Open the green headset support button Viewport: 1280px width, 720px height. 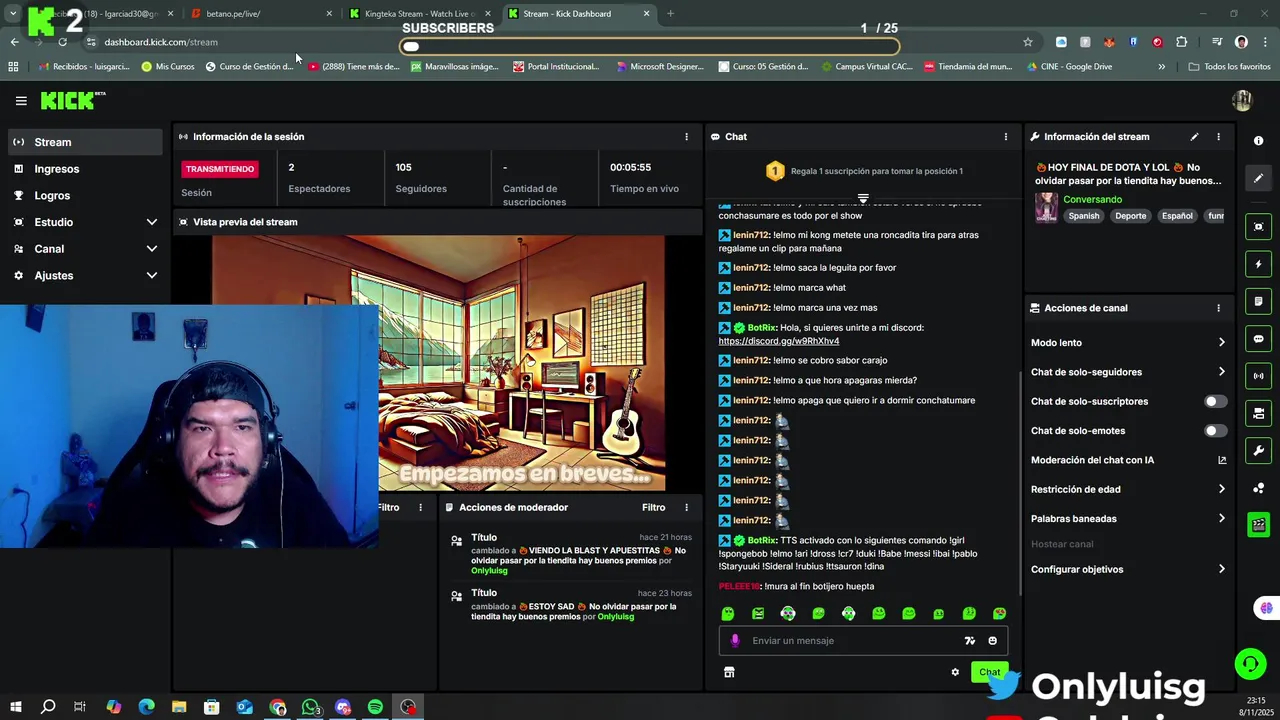pyautogui.click(x=1250, y=664)
